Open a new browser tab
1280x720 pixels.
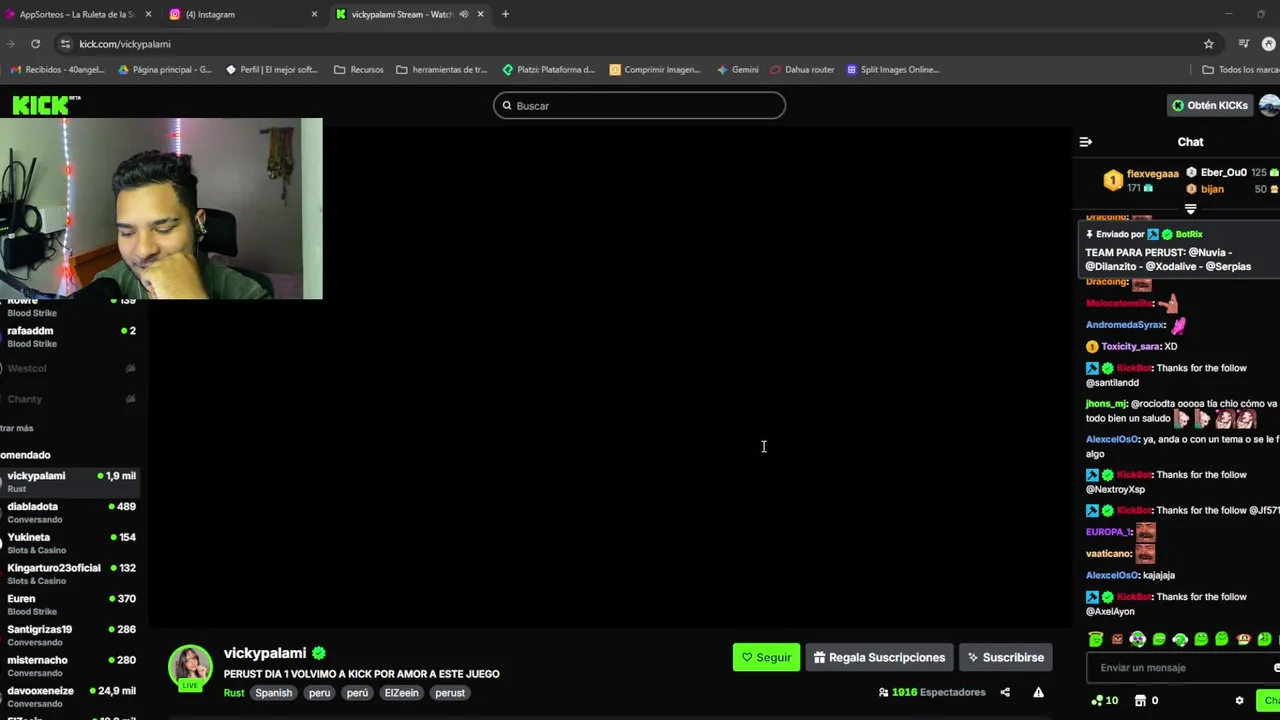point(505,14)
